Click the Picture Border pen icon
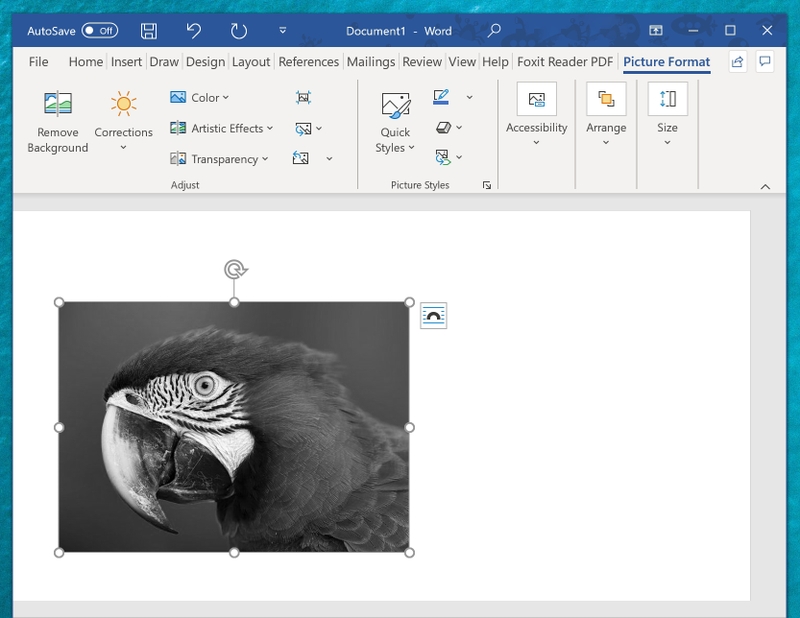 click(x=441, y=97)
